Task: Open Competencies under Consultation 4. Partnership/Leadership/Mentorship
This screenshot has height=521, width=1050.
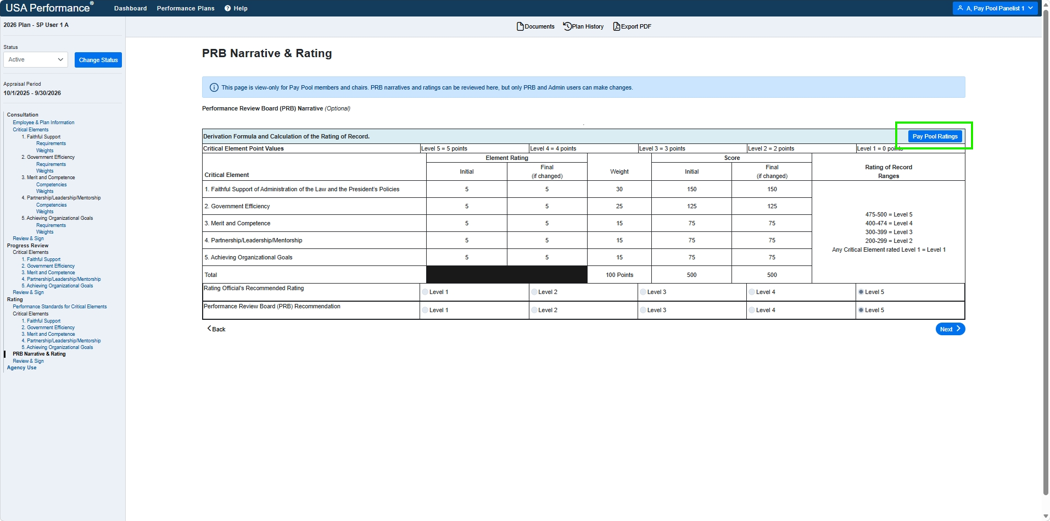Action: [52, 205]
